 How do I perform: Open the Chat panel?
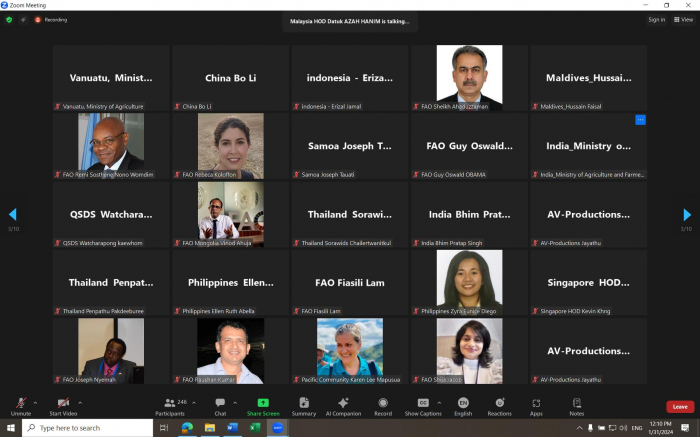(220, 404)
